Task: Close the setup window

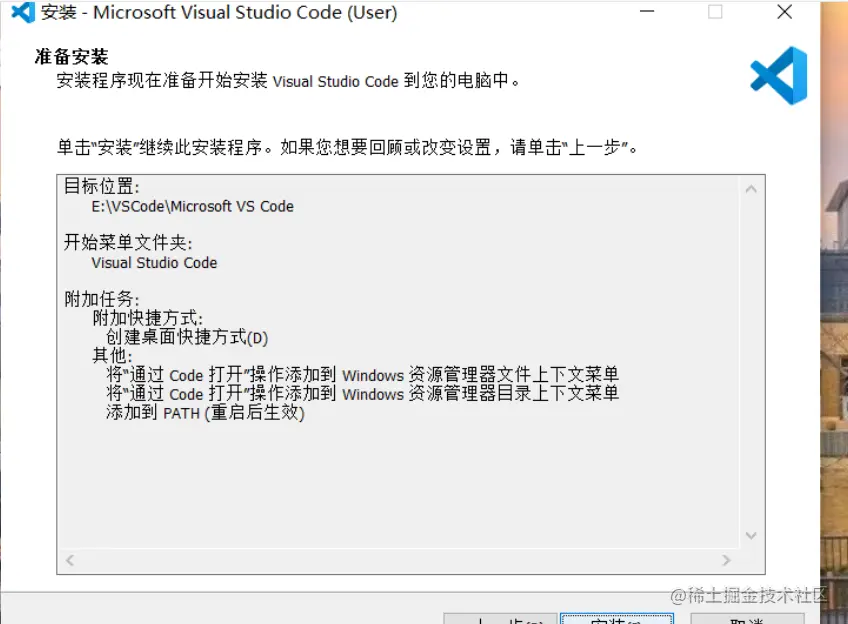Action: 785,11
